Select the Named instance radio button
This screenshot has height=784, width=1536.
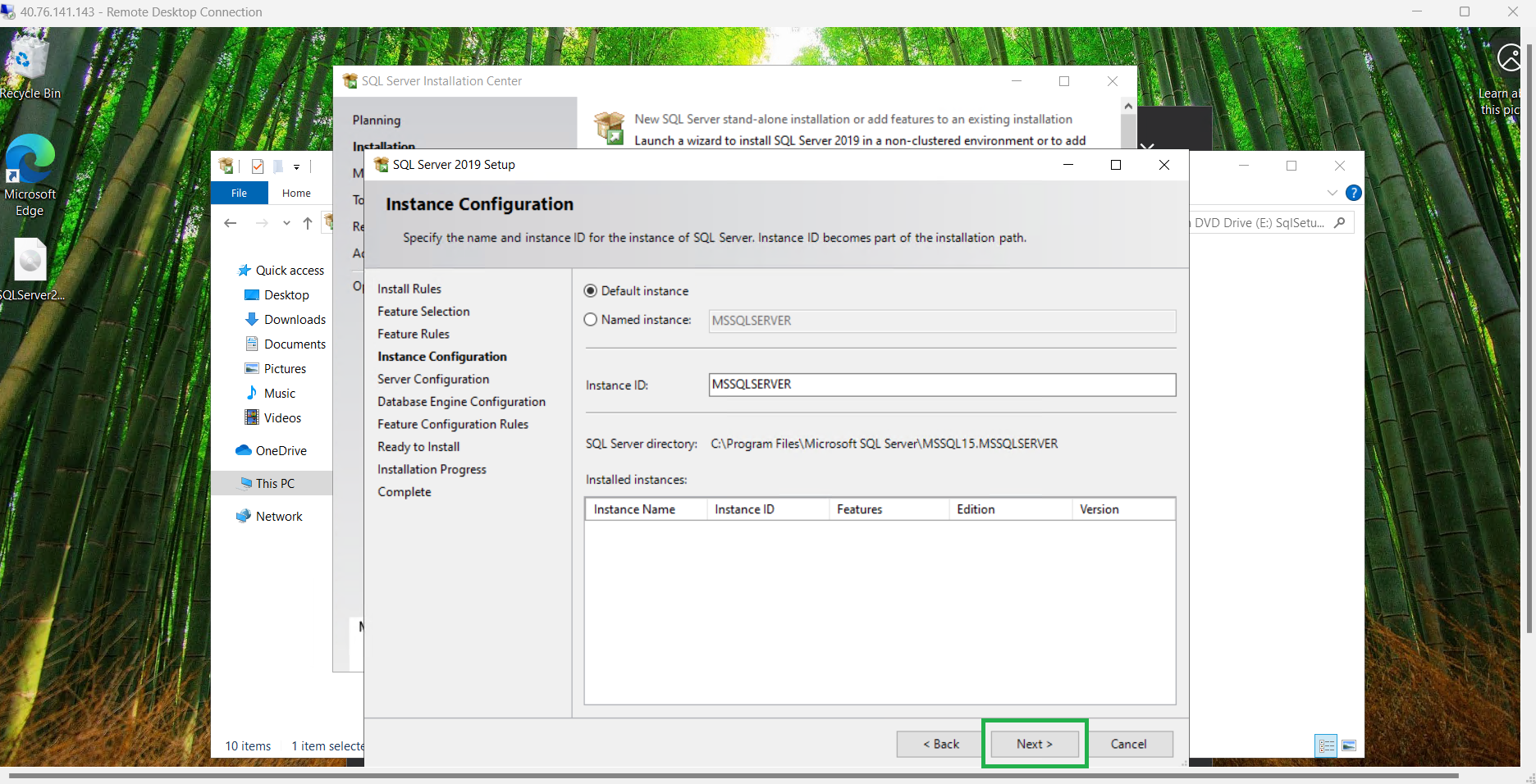point(590,320)
